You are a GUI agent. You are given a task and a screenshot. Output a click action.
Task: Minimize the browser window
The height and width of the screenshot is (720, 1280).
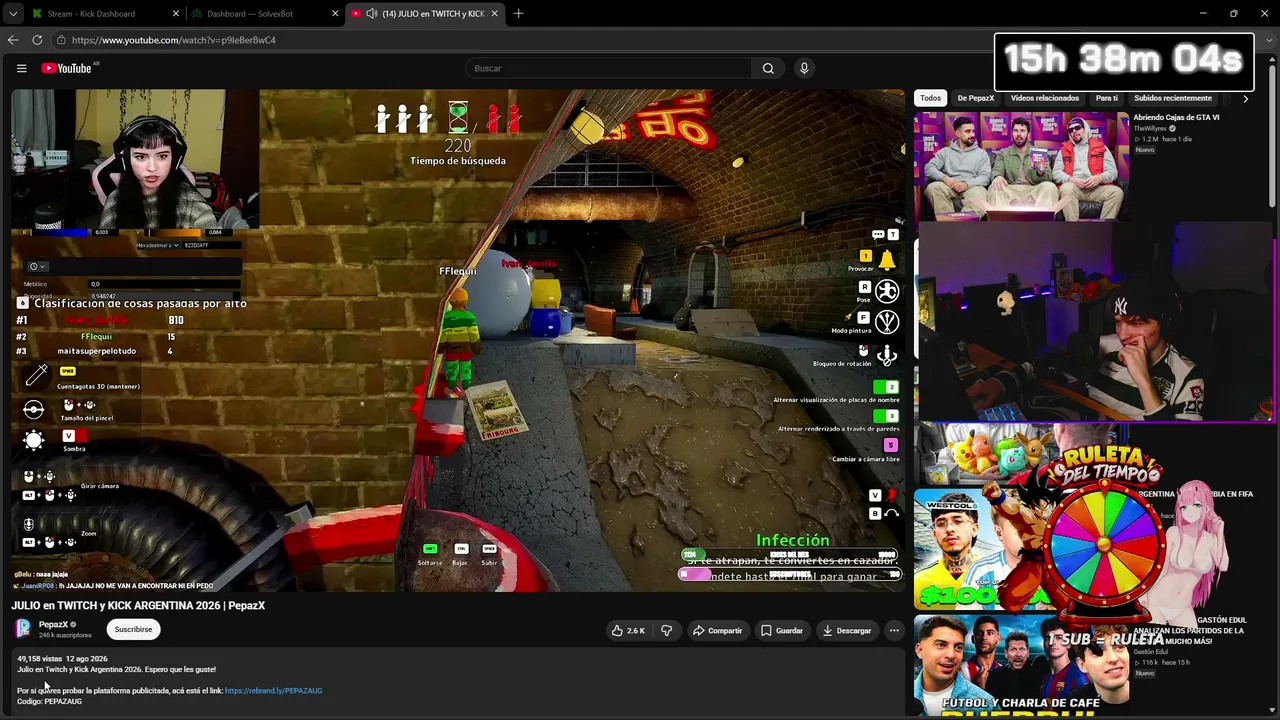coord(1204,14)
